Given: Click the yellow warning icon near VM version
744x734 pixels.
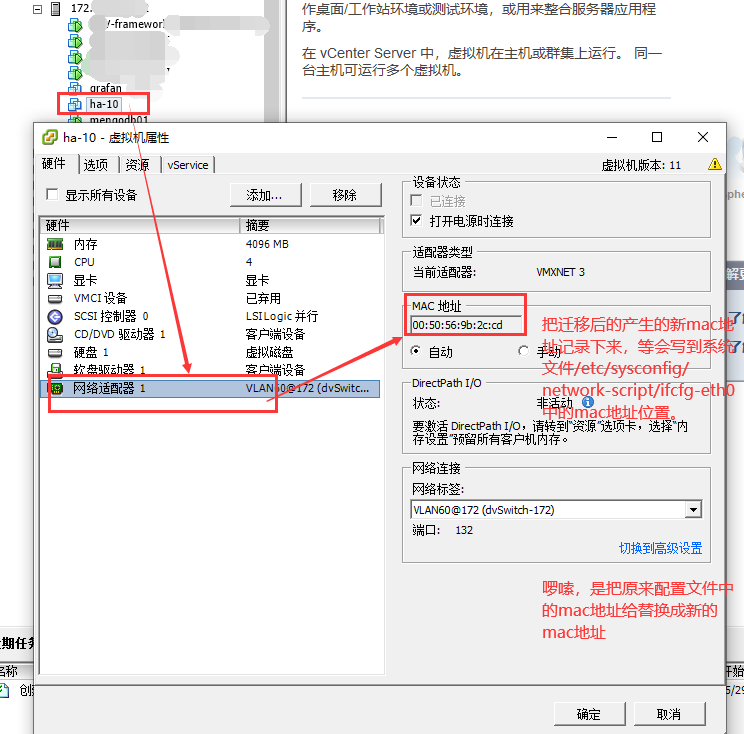Looking at the screenshot, I should [715, 165].
